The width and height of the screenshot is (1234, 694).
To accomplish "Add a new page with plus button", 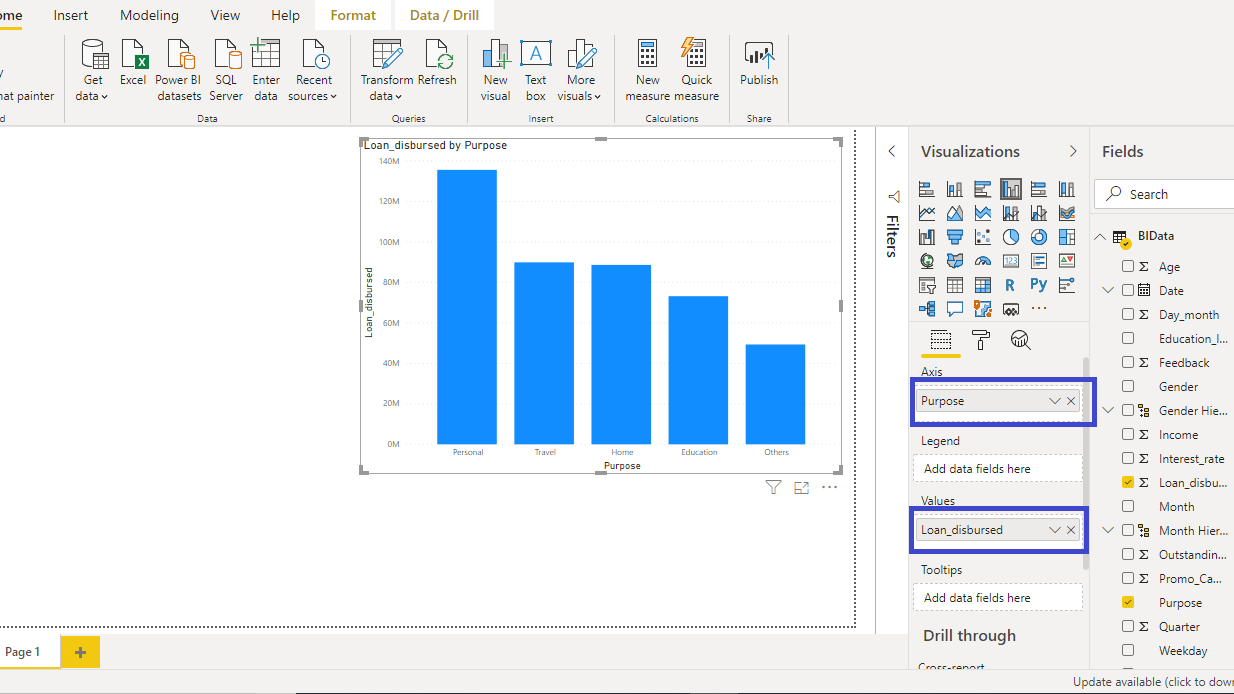I will click(x=80, y=652).
